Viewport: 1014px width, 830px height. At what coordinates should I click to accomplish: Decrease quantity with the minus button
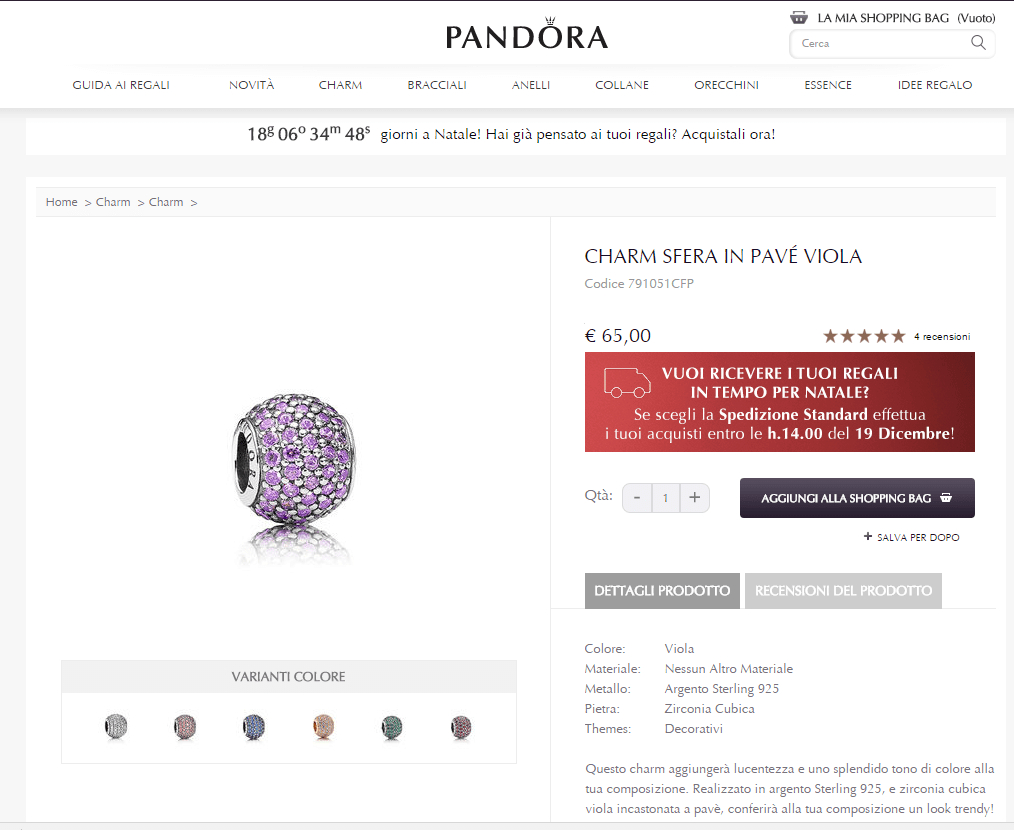click(637, 498)
